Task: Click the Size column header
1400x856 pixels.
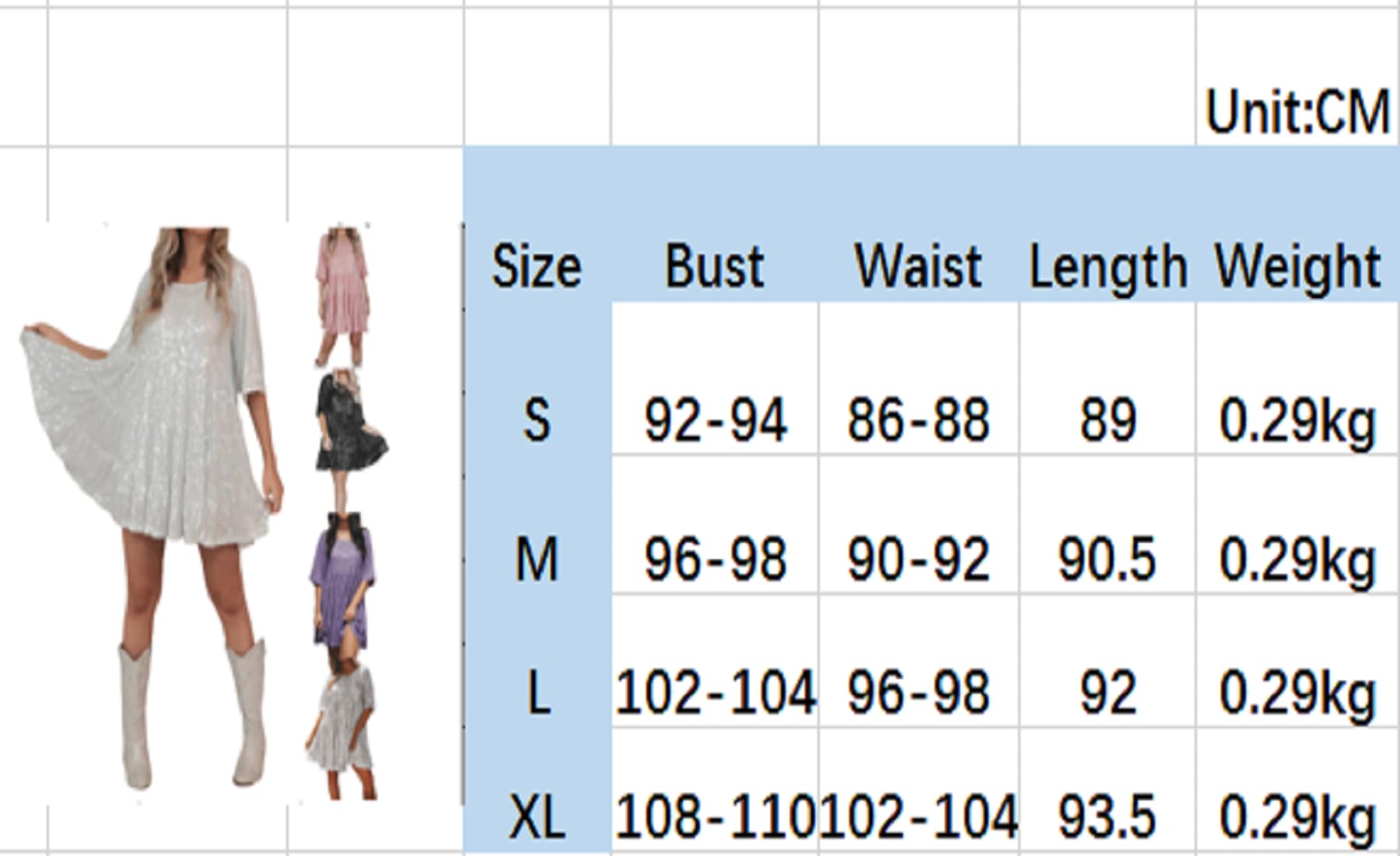Action: [537, 267]
